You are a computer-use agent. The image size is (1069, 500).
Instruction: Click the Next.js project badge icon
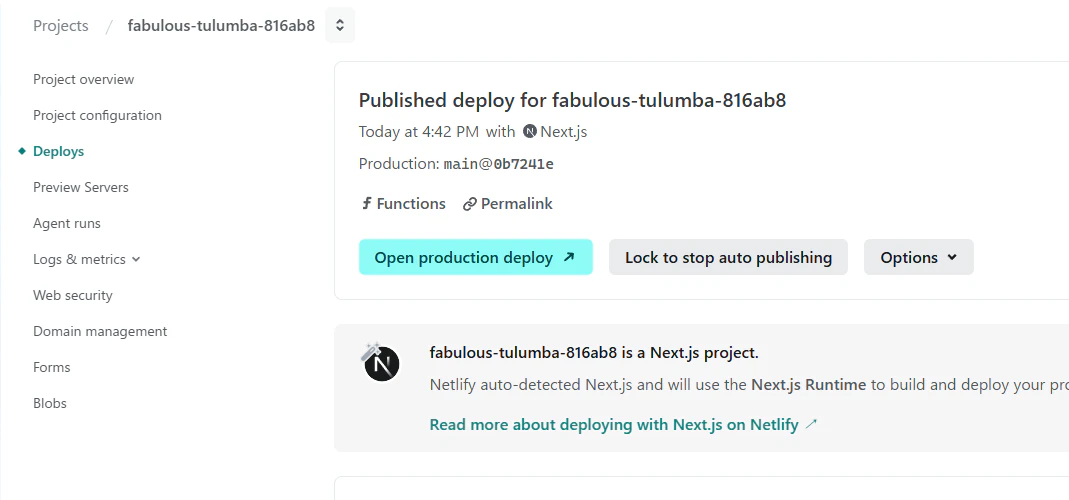[381, 362]
